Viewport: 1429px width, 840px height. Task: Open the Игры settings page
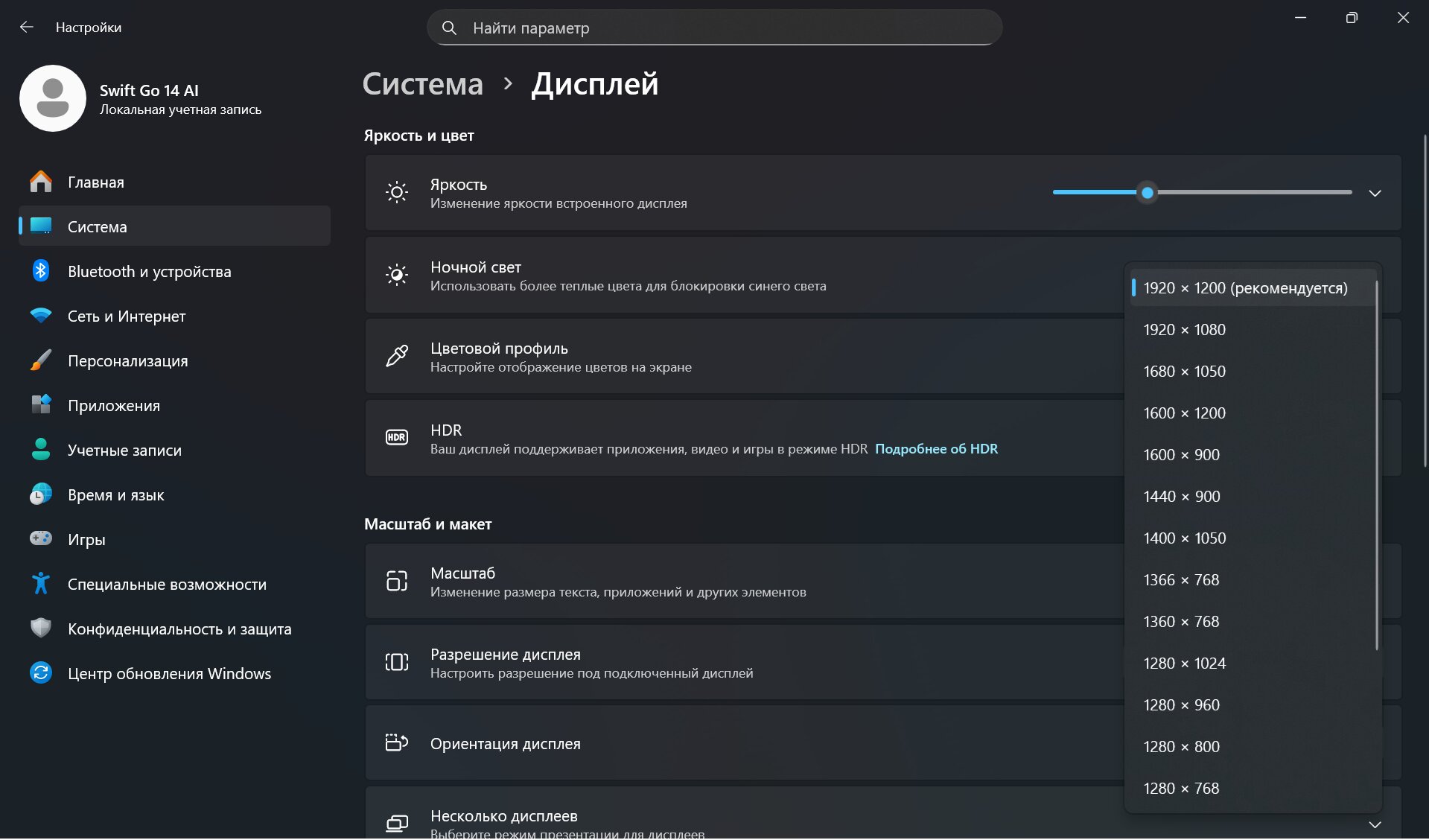[x=86, y=540]
